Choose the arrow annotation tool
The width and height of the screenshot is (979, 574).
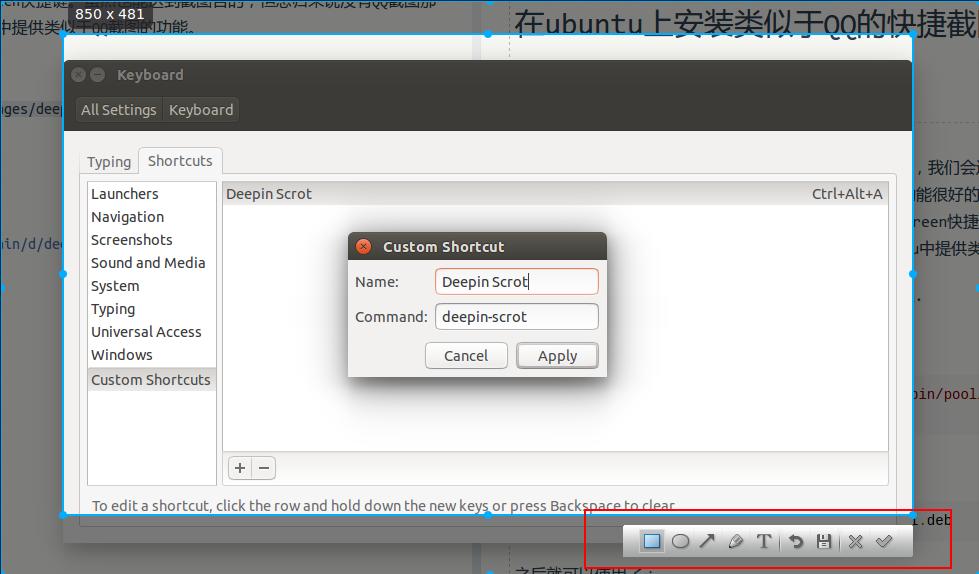pyautogui.click(x=707, y=541)
